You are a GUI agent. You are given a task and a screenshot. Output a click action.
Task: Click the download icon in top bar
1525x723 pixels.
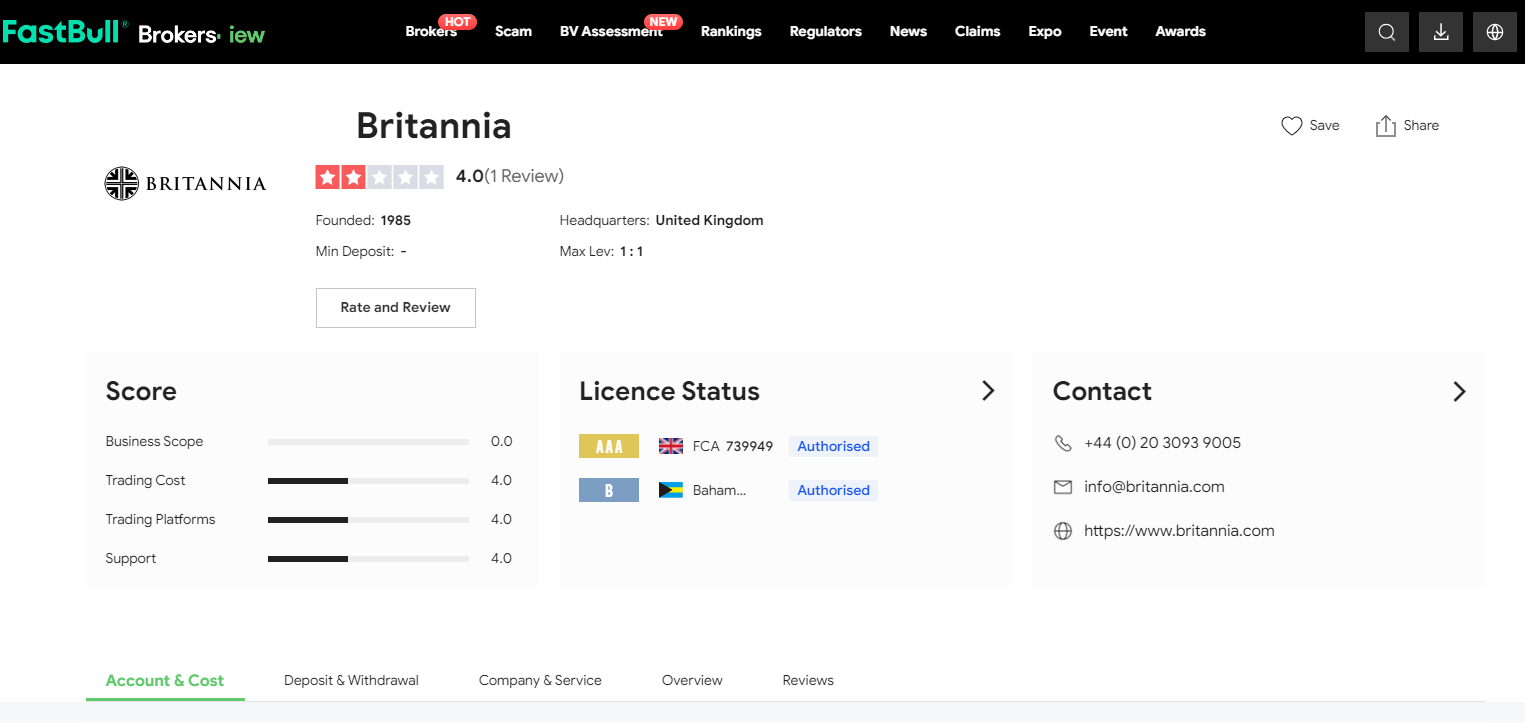point(1440,32)
